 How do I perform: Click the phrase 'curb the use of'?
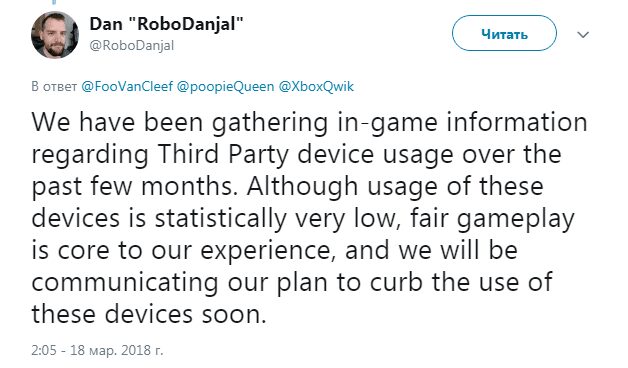(x=461, y=282)
